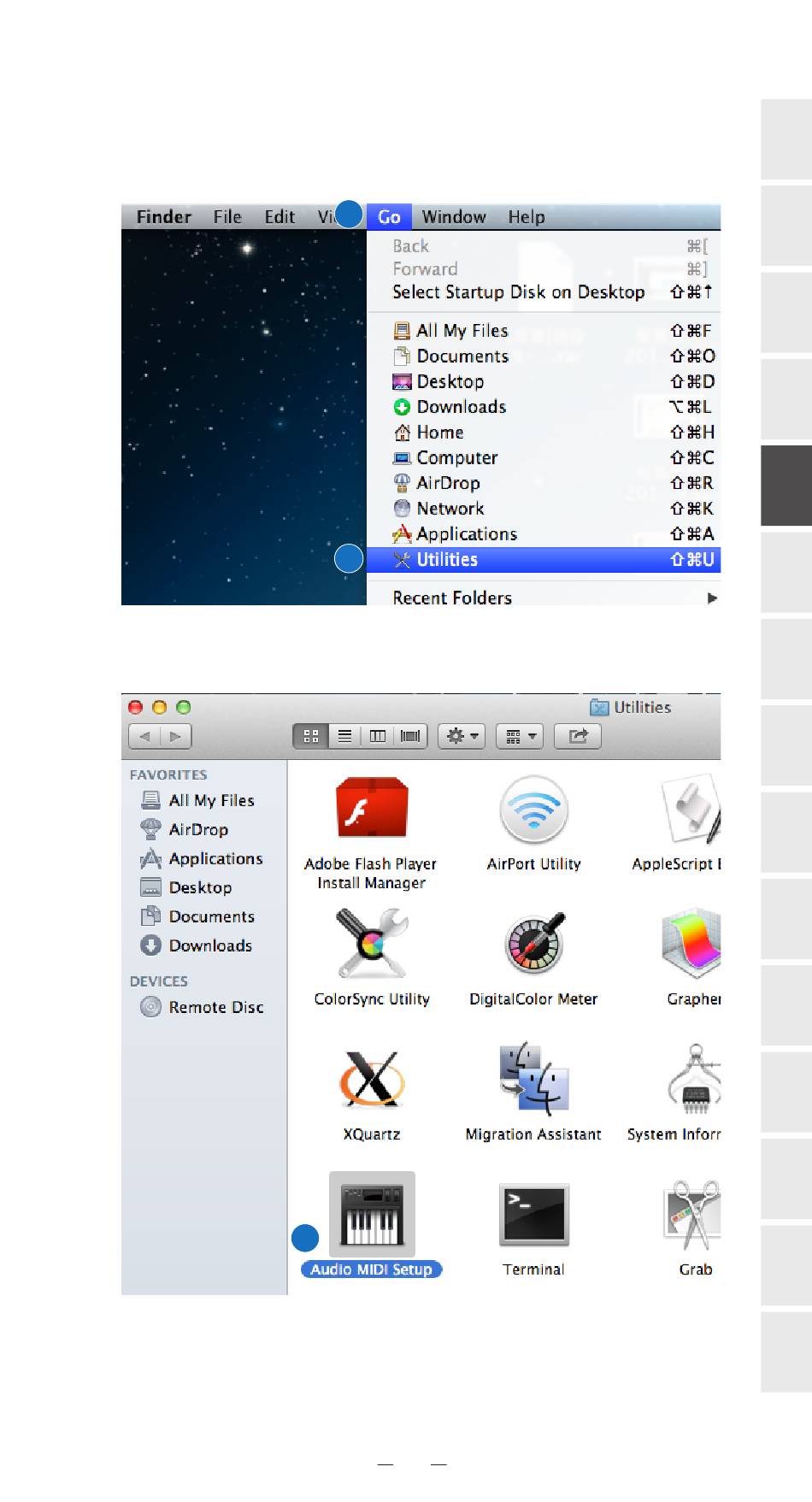Image resolution: width=812 pixels, height=1502 pixels.
Task: Open the Window menu
Action: tap(454, 217)
